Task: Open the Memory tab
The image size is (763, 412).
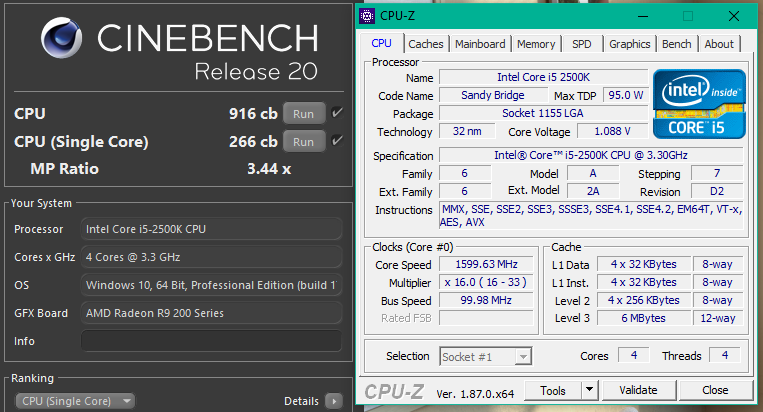Action: (536, 44)
